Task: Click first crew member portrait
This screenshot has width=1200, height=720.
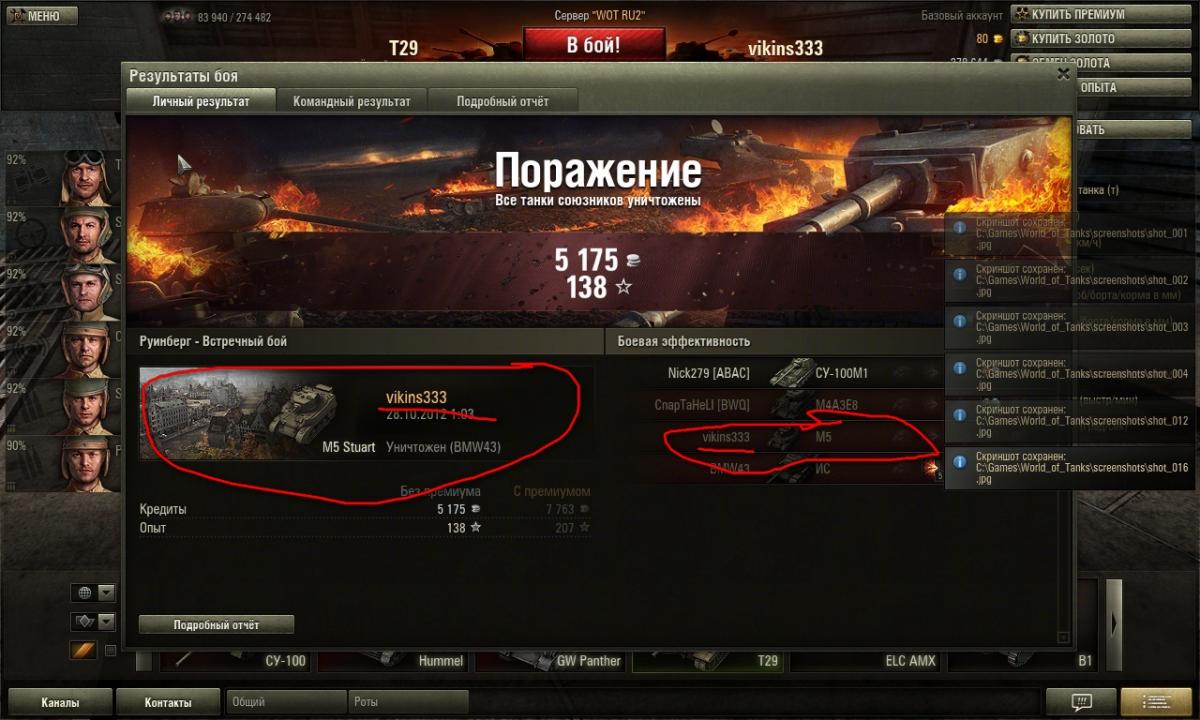Action: [x=87, y=177]
